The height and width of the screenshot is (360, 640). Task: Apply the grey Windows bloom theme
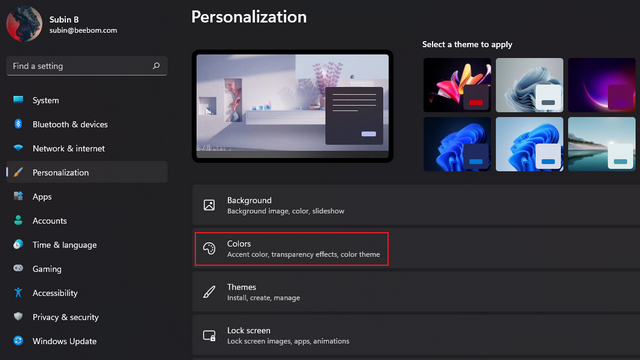(529, 85)
